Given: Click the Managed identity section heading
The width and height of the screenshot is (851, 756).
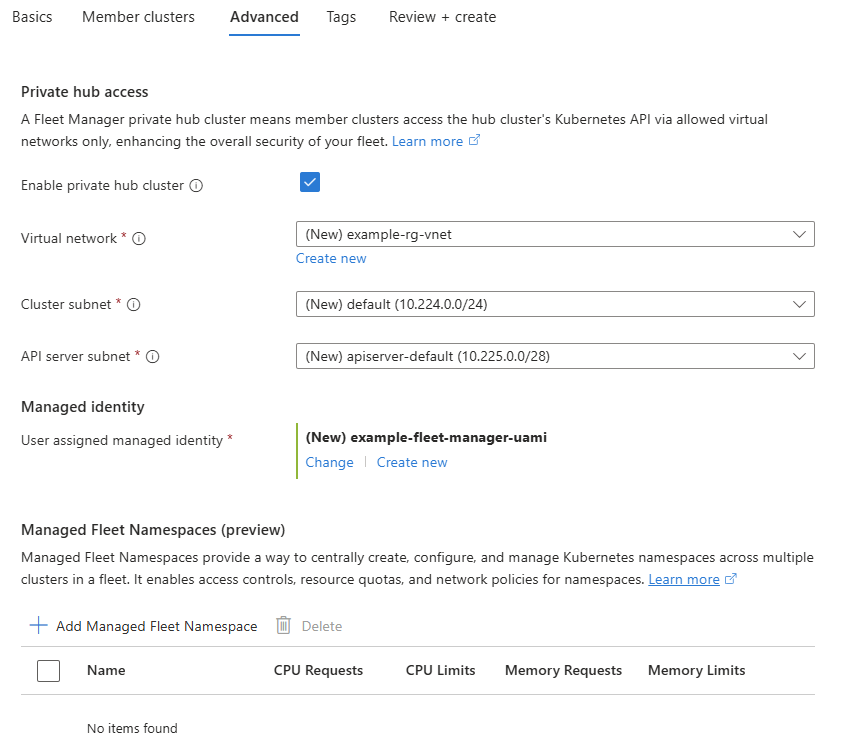Looking at the screenshot, I should point(83,407).
